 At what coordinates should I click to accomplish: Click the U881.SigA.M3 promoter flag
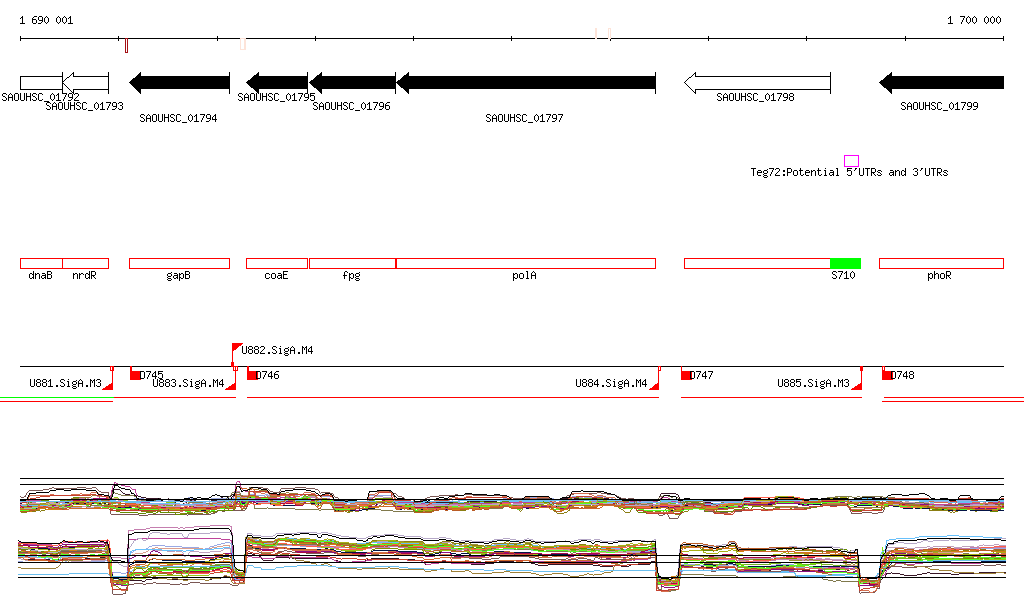[x=108, y=386]
